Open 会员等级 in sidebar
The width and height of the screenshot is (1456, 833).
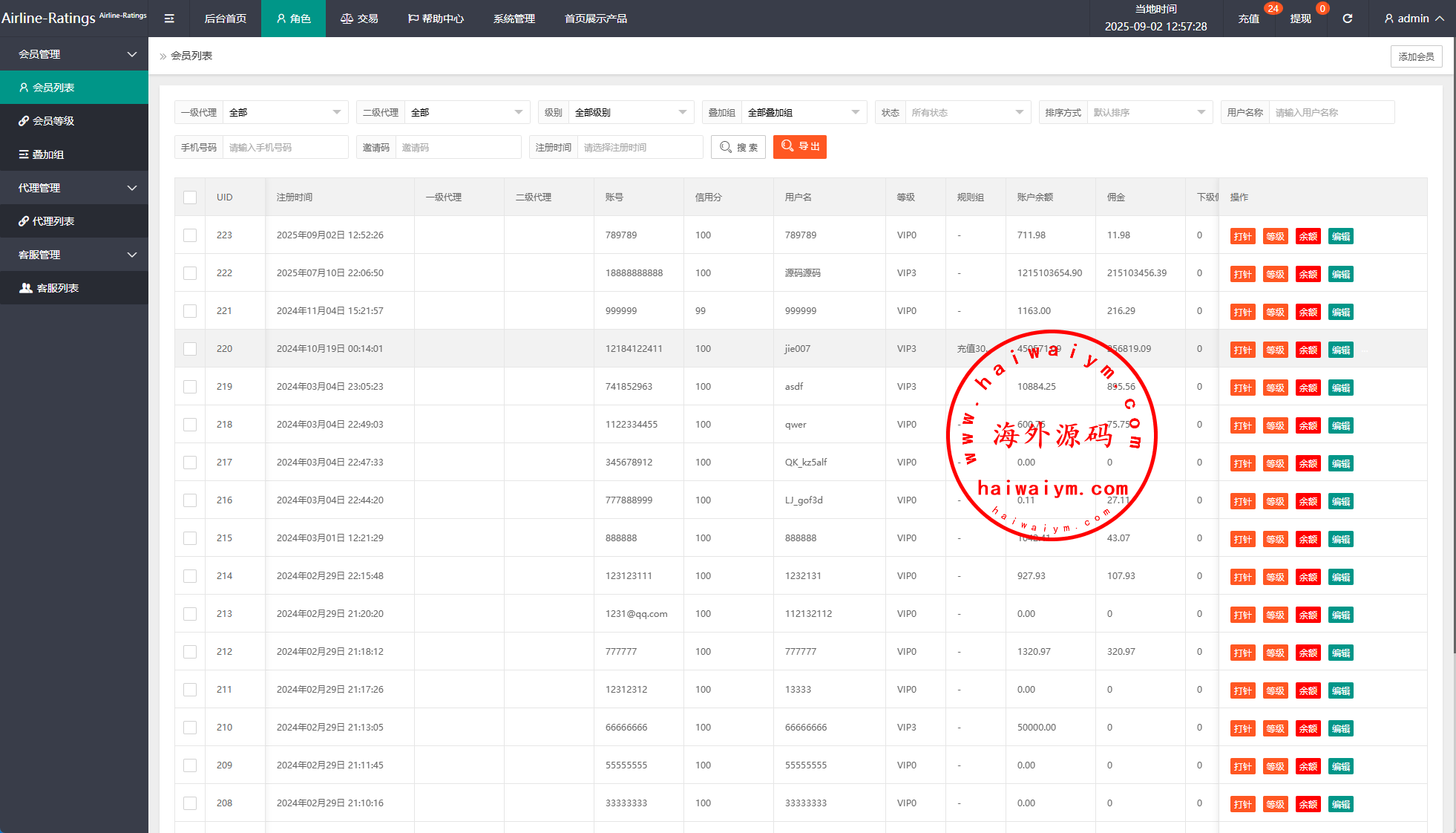tap(53, 121)
